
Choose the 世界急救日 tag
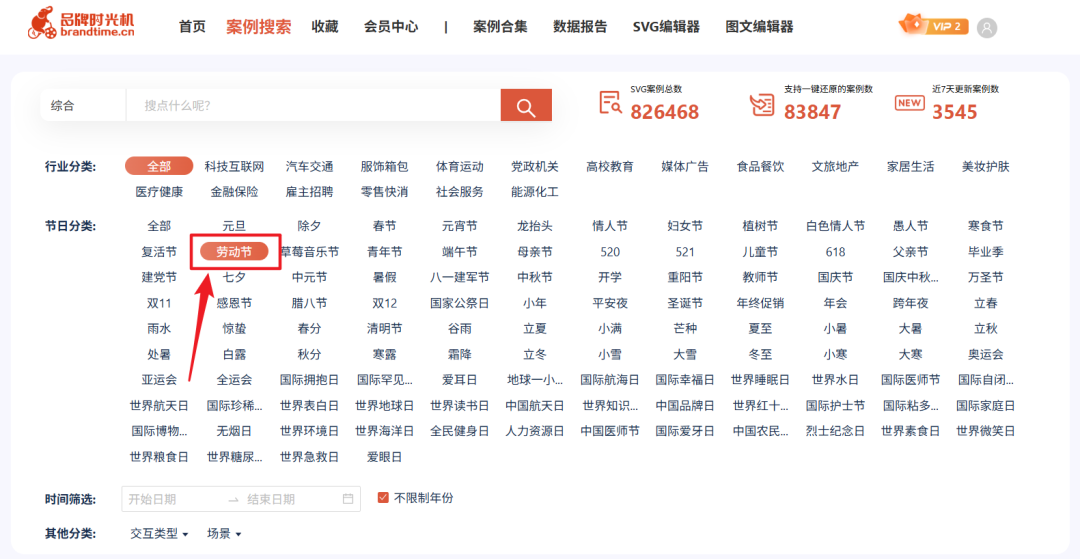pos(309,456)
